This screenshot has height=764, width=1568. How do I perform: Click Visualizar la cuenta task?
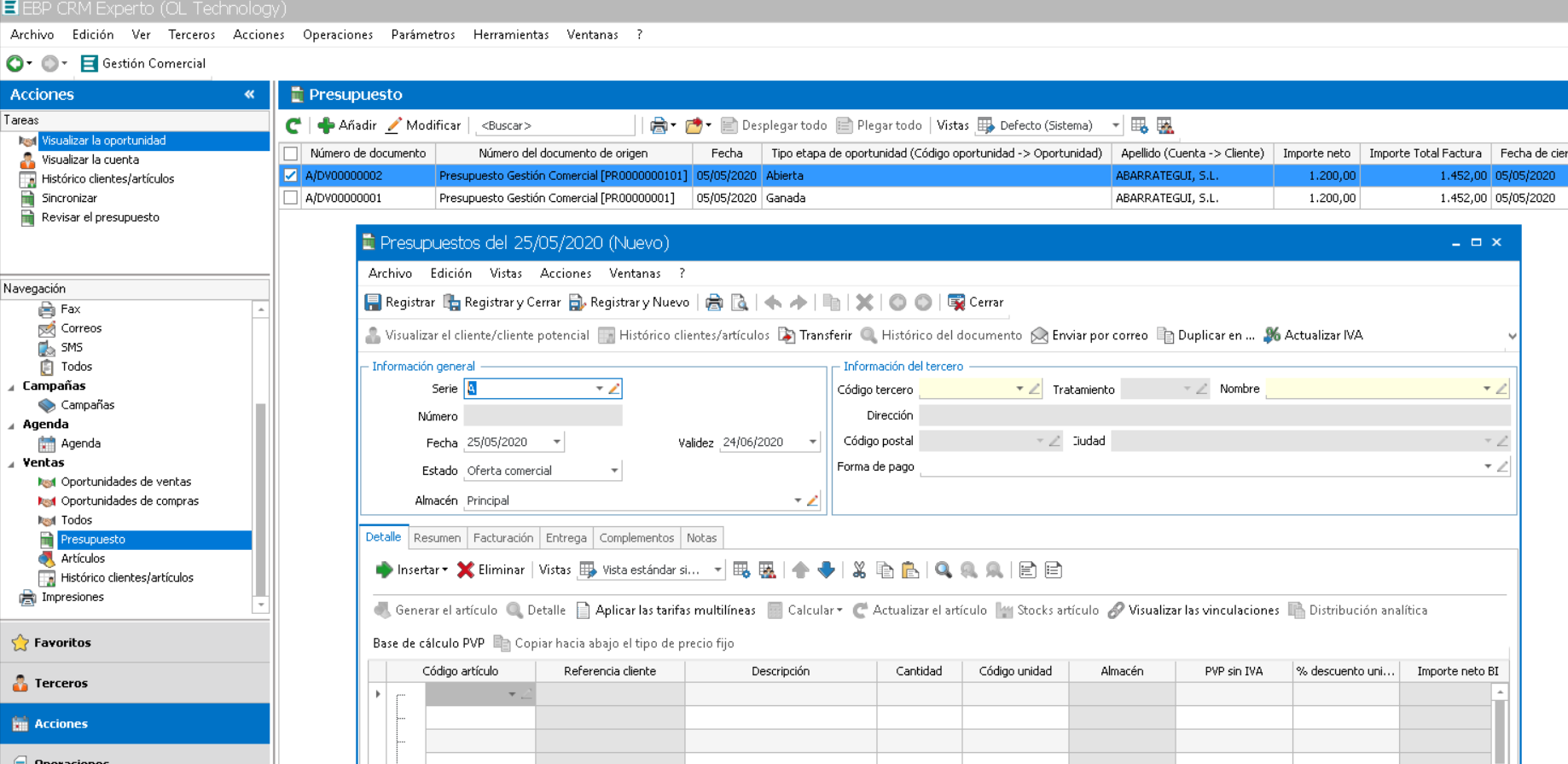point(90,159)
